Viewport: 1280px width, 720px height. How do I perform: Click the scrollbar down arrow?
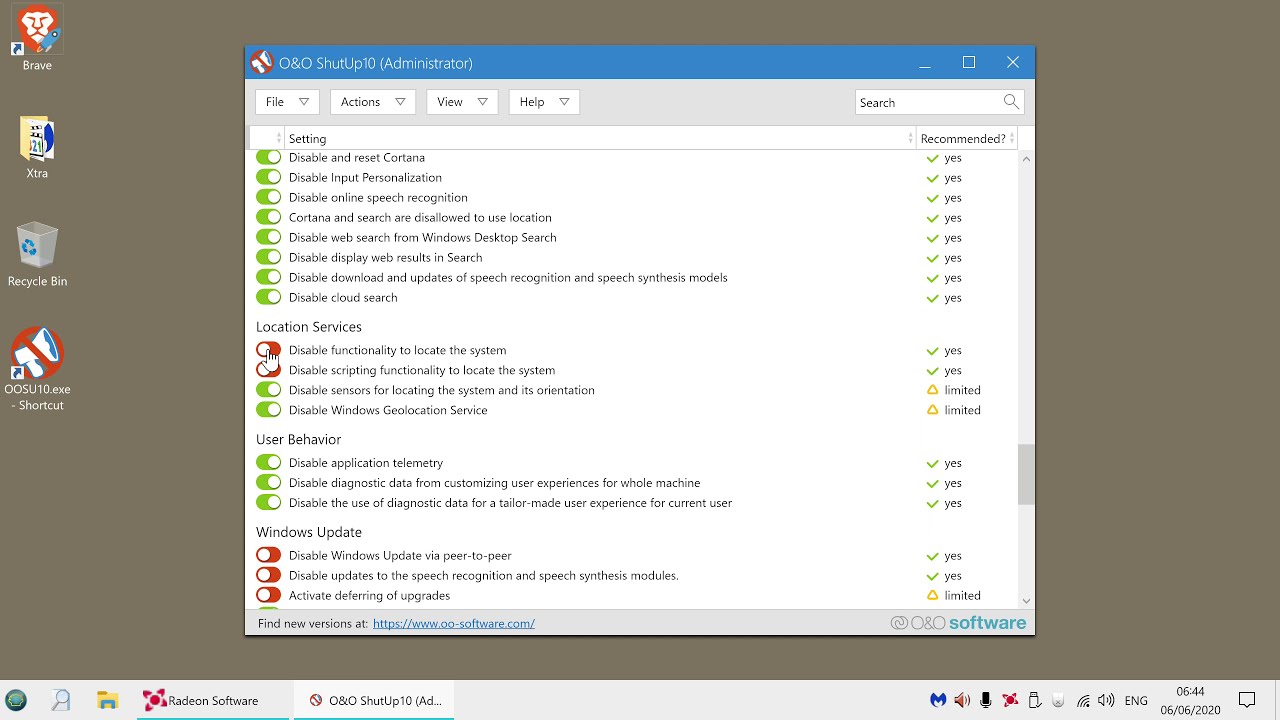pos(1025,600)
